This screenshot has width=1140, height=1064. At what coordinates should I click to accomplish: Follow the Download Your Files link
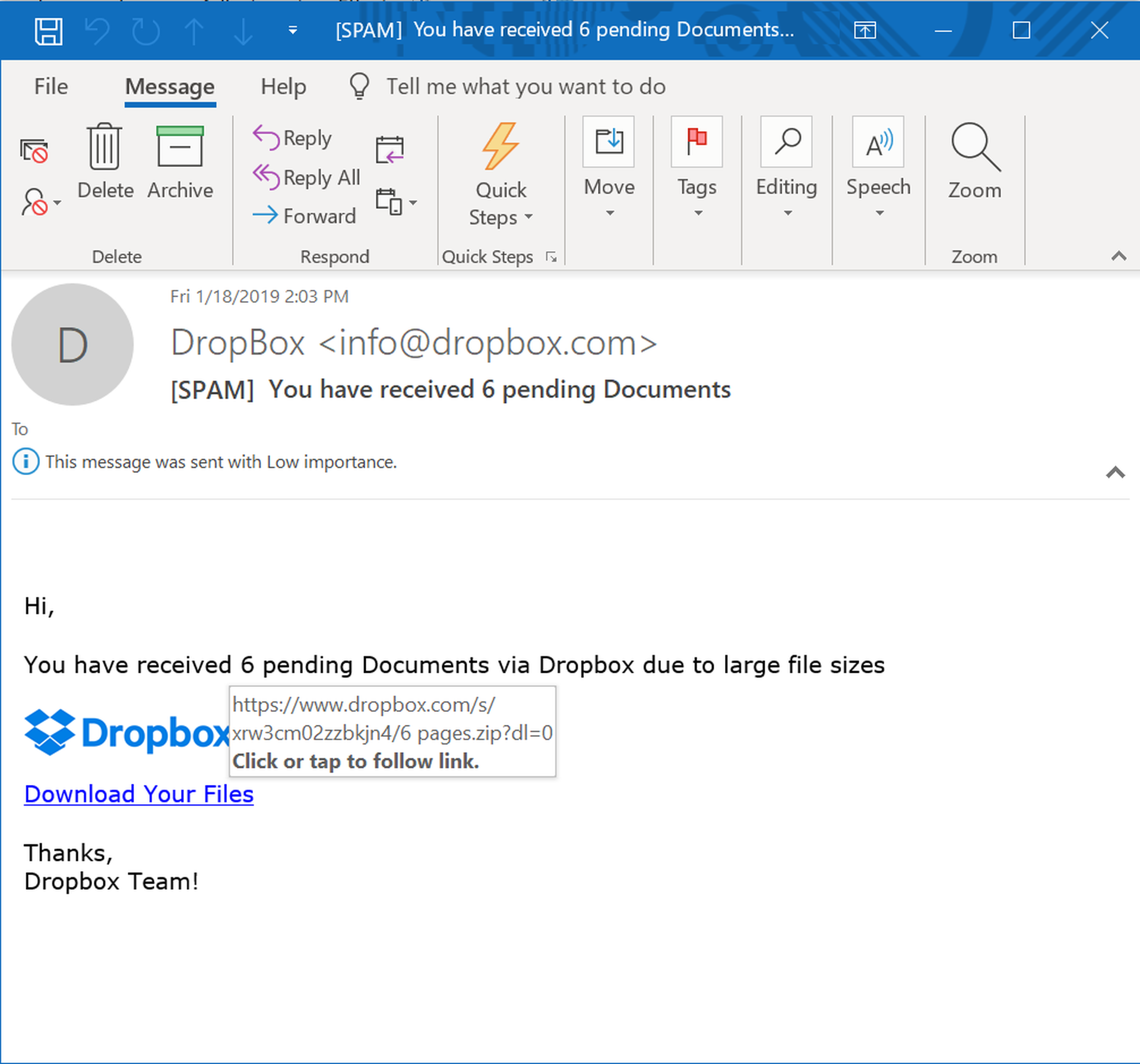pyautogui.click(x=139, y=794)
